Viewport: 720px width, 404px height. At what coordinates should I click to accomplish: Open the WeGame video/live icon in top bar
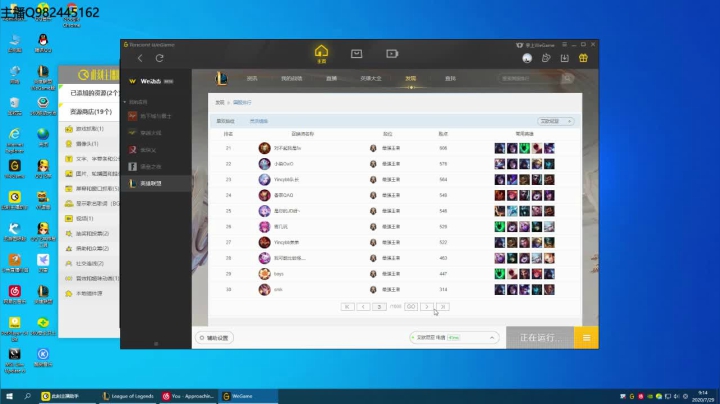392,54
